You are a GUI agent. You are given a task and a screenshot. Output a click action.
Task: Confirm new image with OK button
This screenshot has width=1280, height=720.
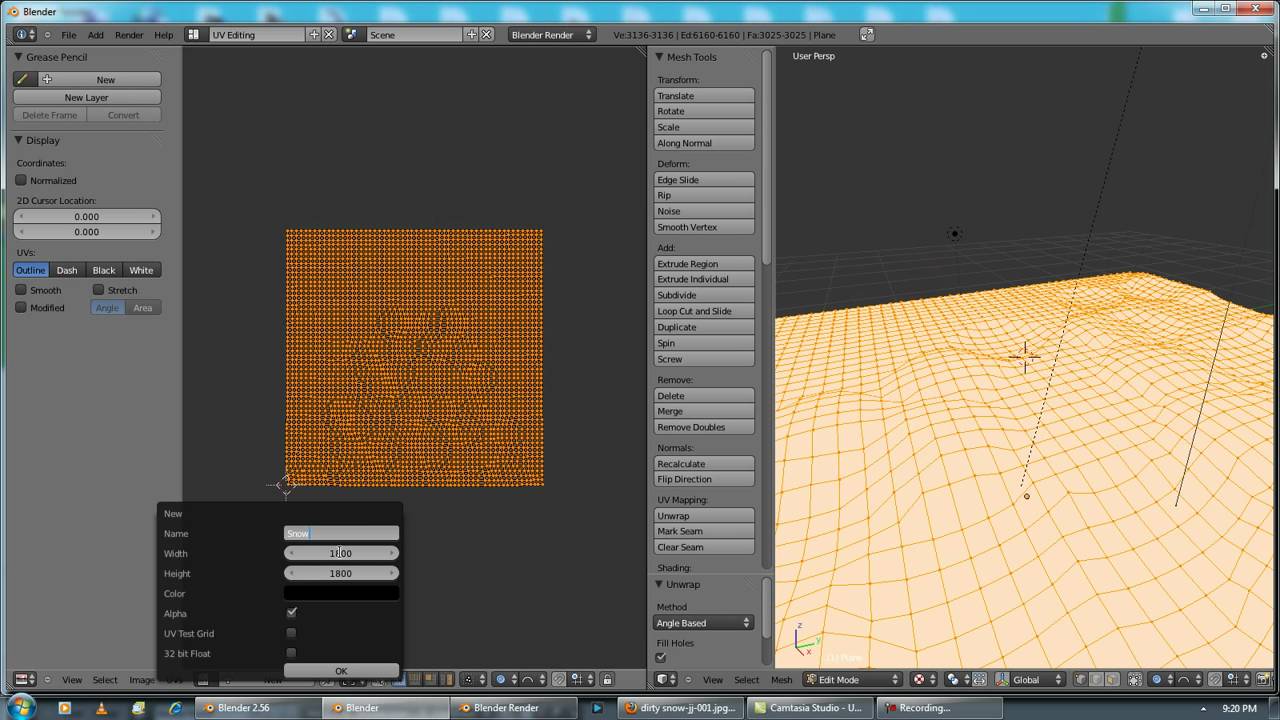341,671
